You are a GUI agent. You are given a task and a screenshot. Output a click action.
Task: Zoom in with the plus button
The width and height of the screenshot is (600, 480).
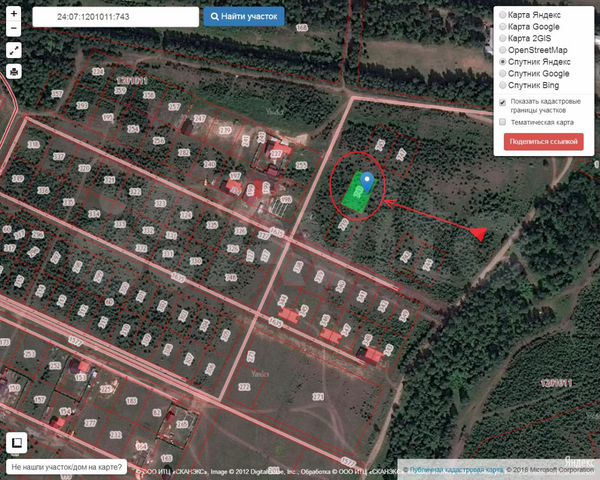(14, 14)
